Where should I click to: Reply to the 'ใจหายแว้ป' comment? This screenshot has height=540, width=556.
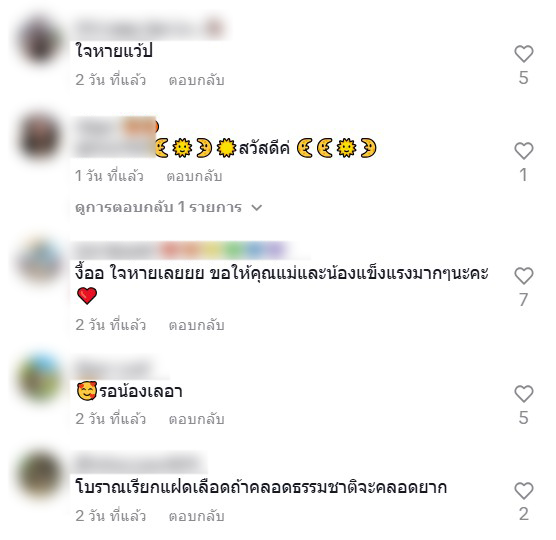(196, 80)
